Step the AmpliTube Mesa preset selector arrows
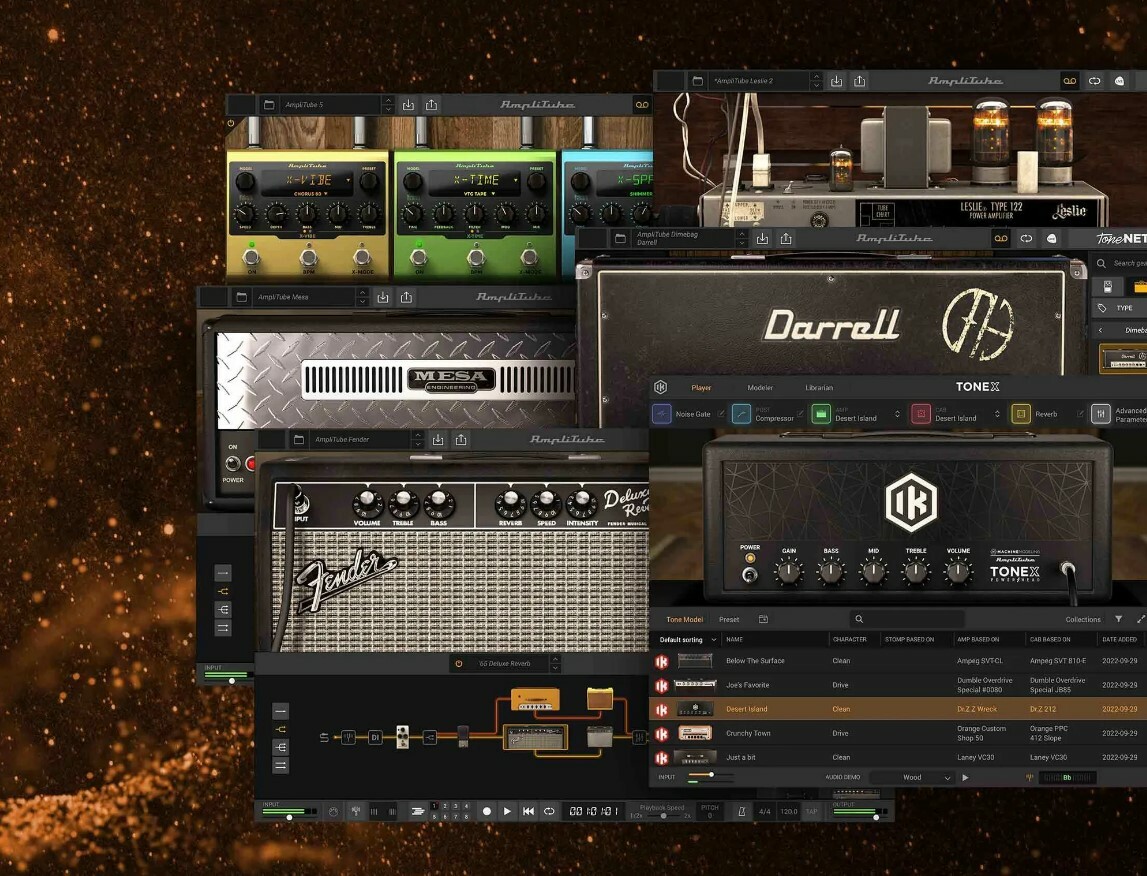Screen dimensions: 1147x876 [x=363, y=297]
